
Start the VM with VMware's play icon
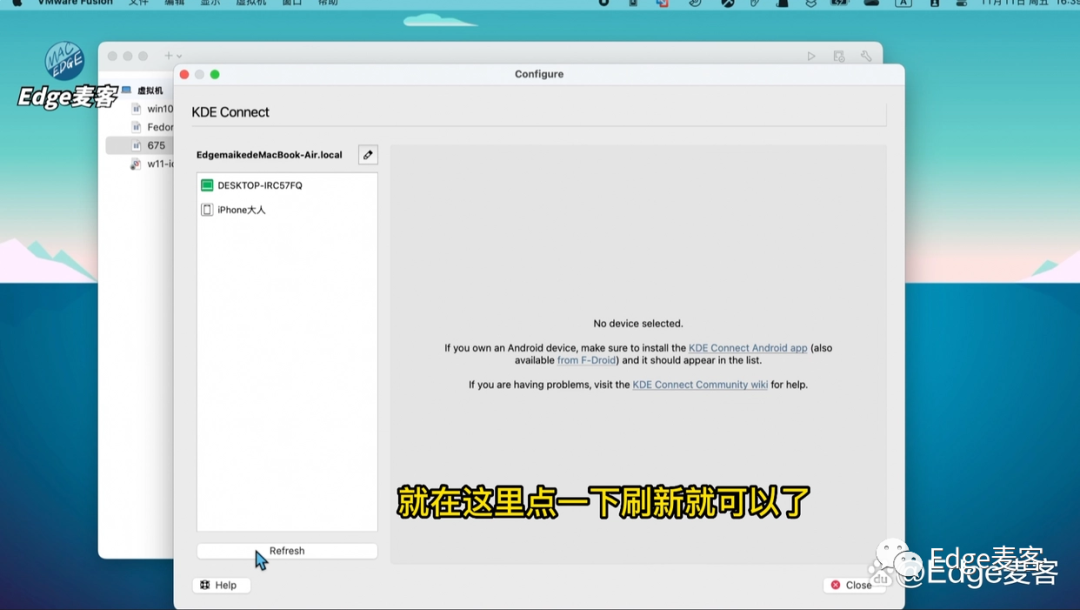[811, 56]
